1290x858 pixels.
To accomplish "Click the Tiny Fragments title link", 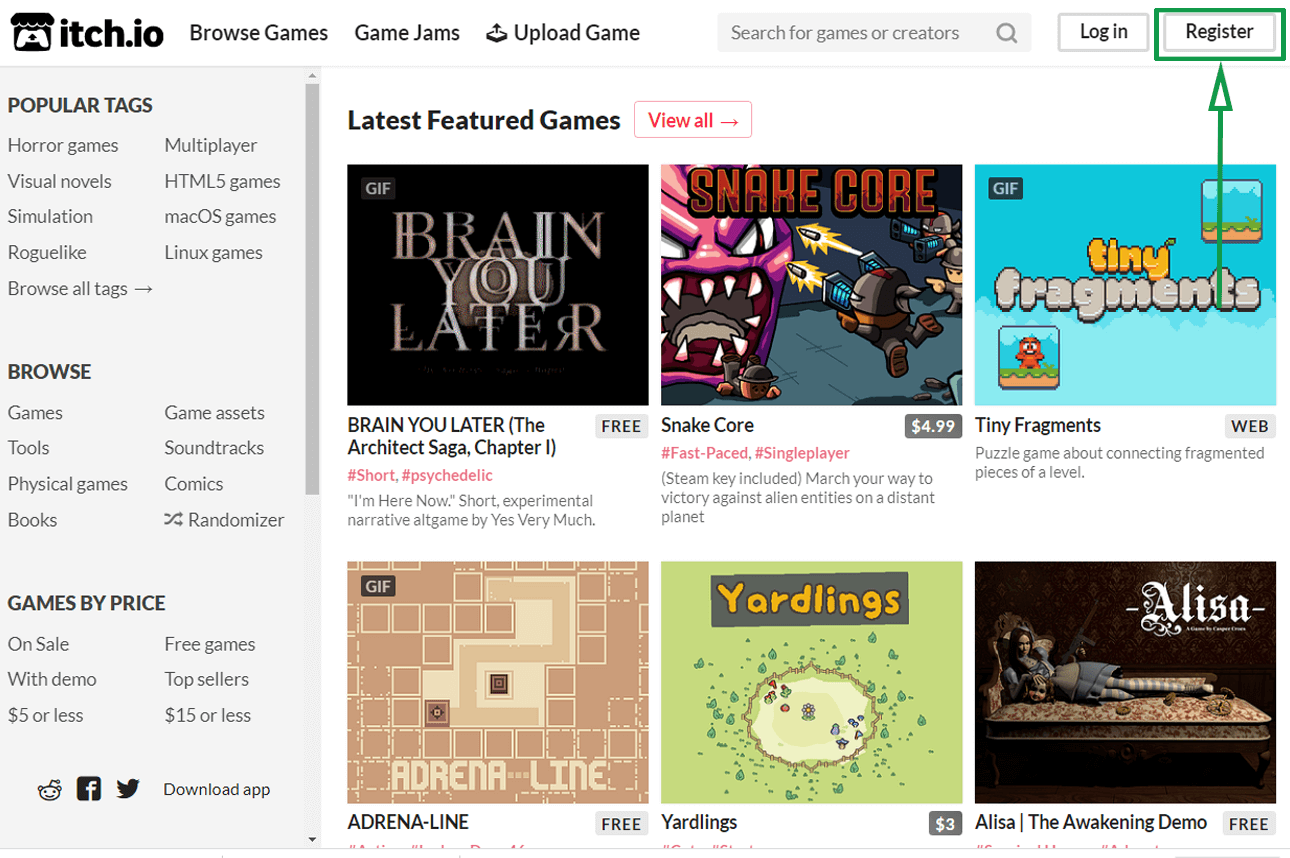I will 1038,425.
